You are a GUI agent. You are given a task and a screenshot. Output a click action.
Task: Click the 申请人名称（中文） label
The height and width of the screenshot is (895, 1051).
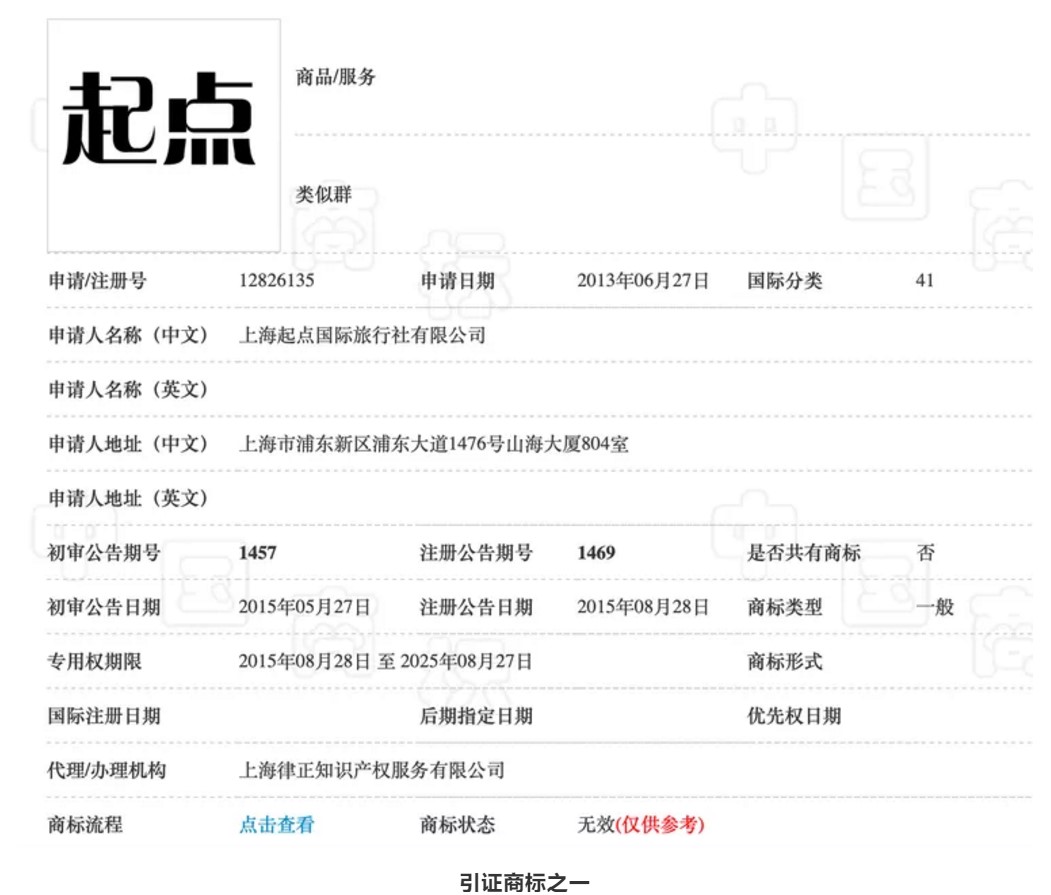pyautogui.click(x=127, y=335)
